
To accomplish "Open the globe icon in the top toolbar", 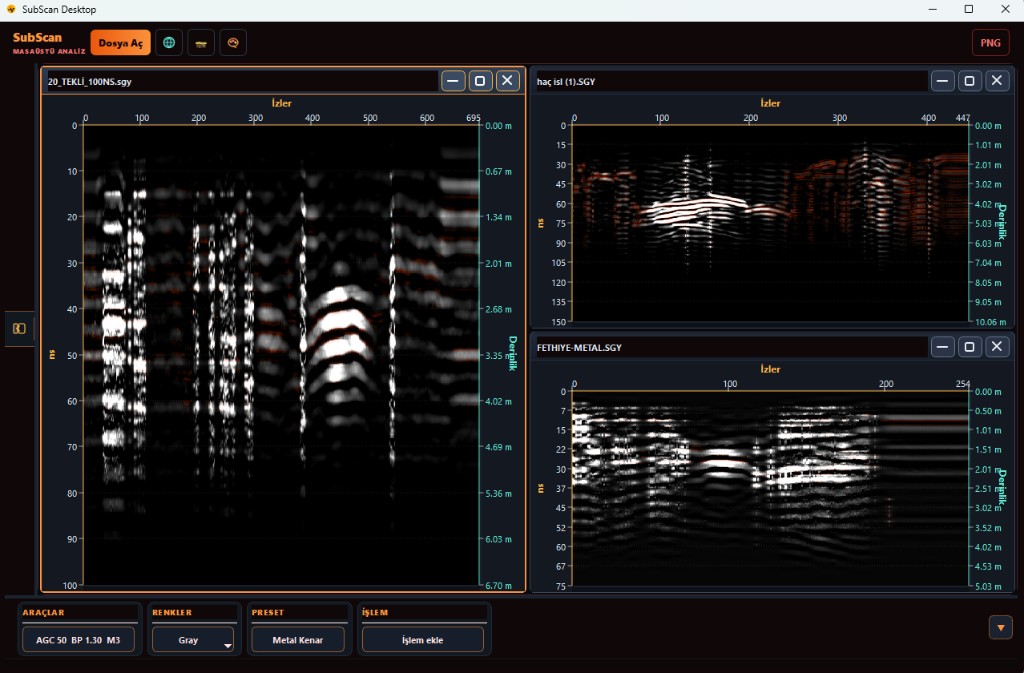I will point(169,43).
